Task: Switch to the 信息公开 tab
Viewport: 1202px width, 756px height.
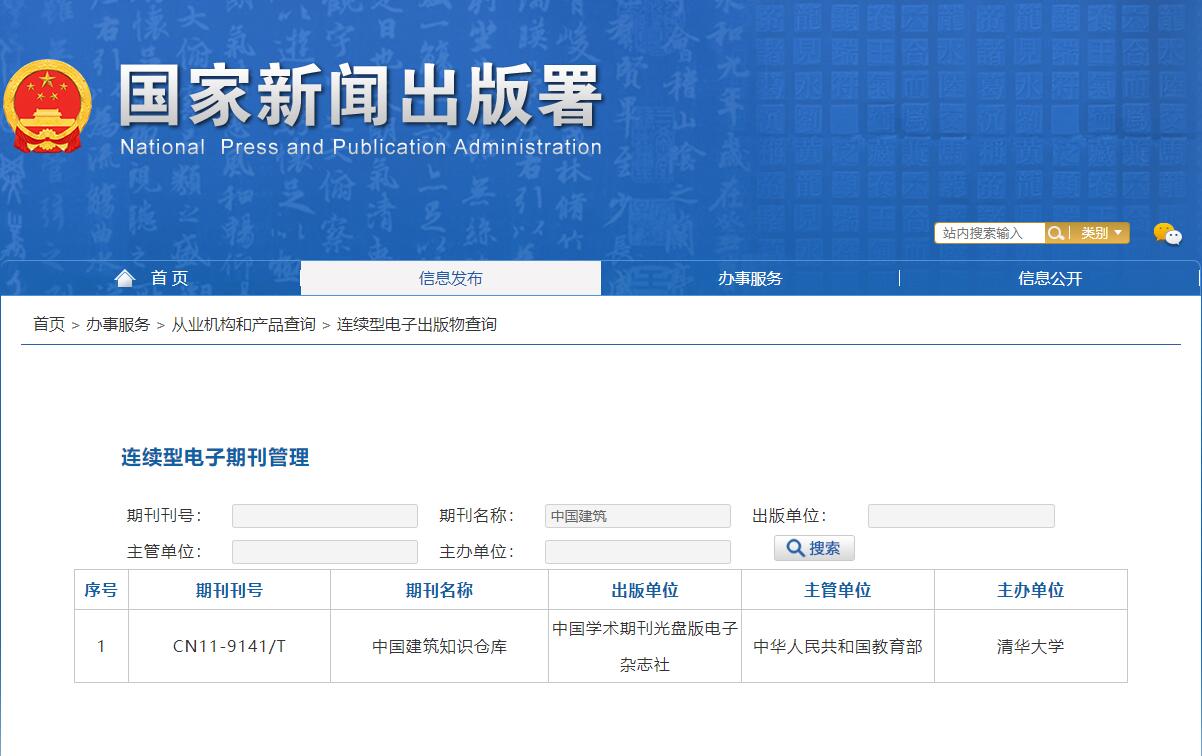Action: [x=1050, y=278]
